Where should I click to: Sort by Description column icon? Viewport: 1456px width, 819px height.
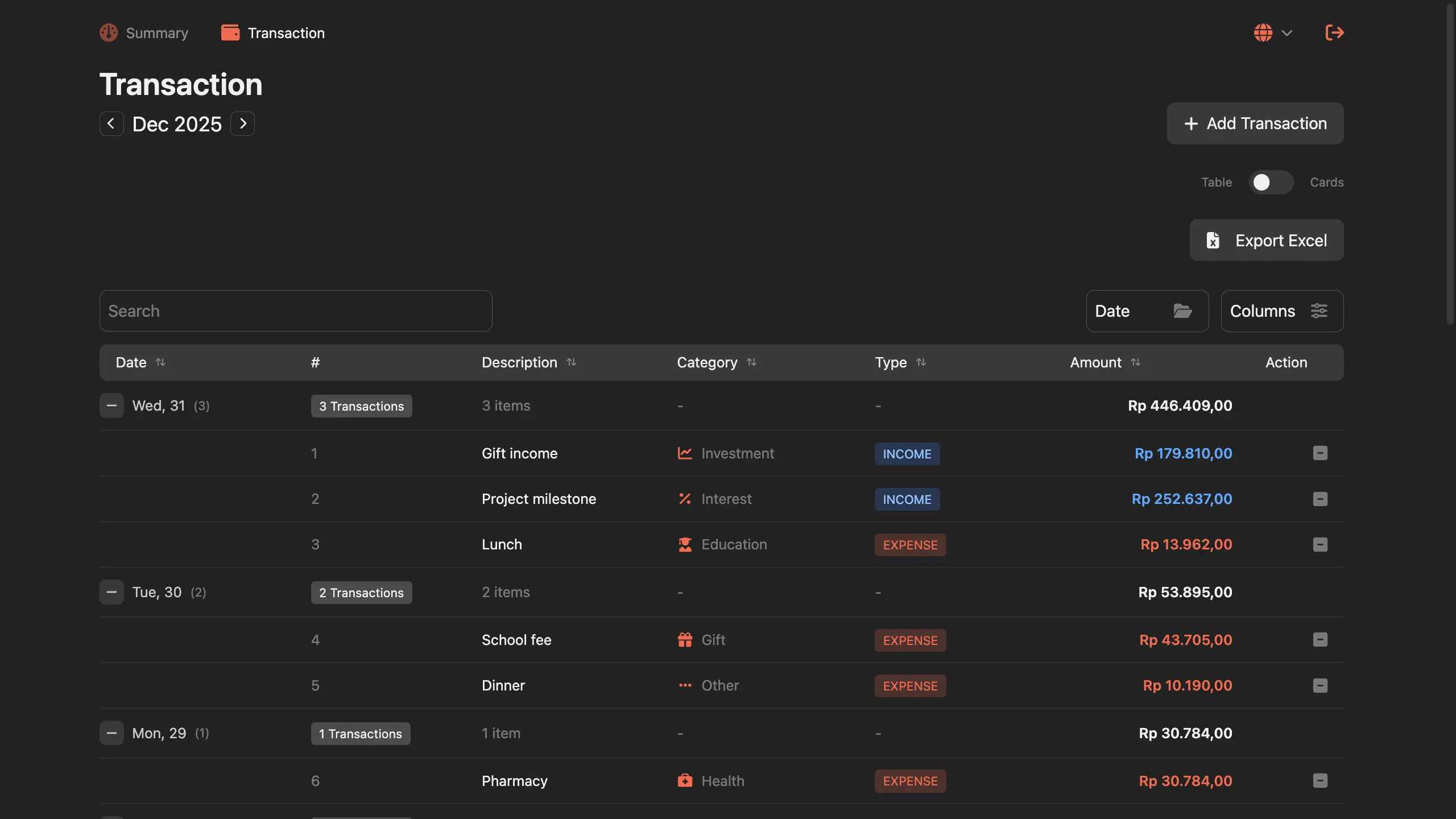[572, 362]
